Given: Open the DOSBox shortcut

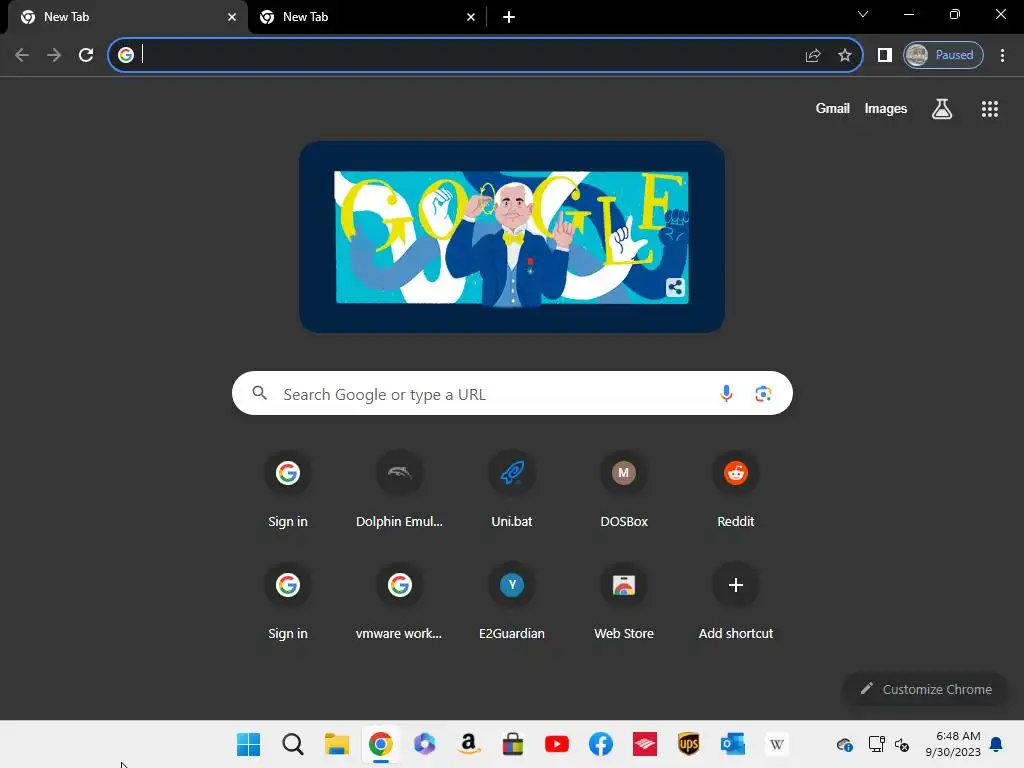Looking at the screenshot, I should [x=624, y=489].
